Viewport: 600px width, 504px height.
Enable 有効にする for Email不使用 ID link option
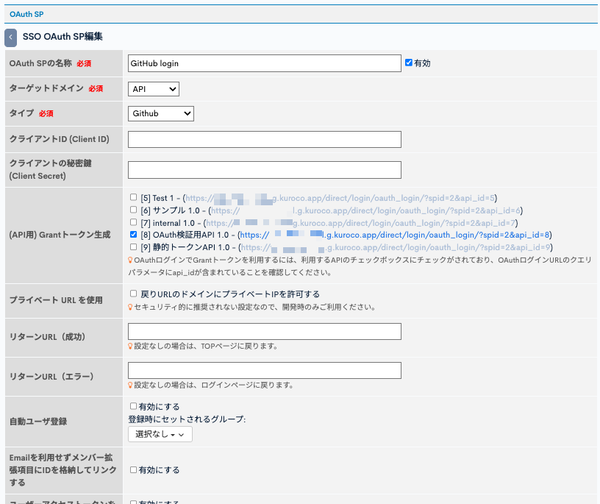click(x=133, y=470)
